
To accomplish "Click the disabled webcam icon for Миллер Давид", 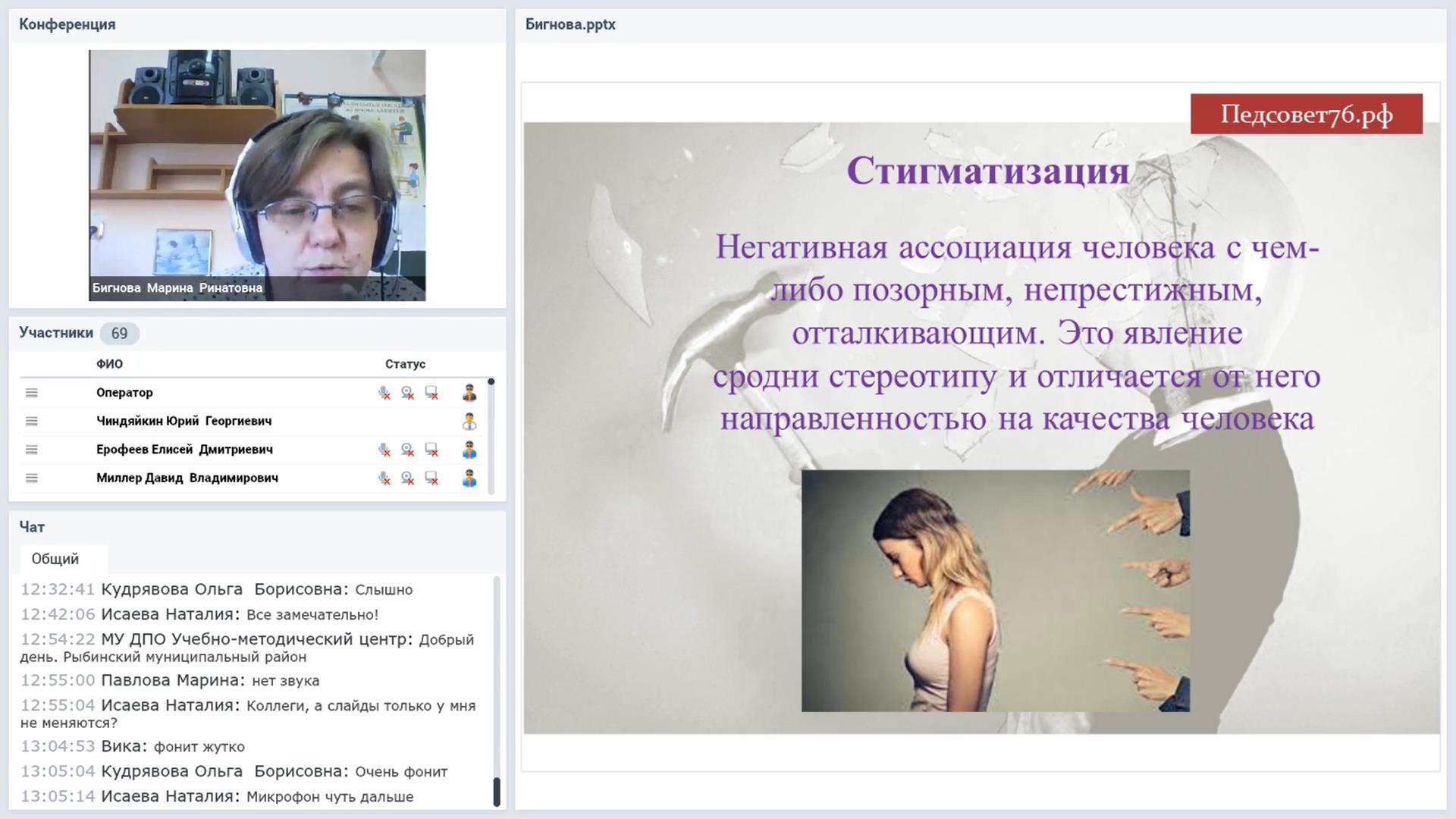I will point(408,479).
